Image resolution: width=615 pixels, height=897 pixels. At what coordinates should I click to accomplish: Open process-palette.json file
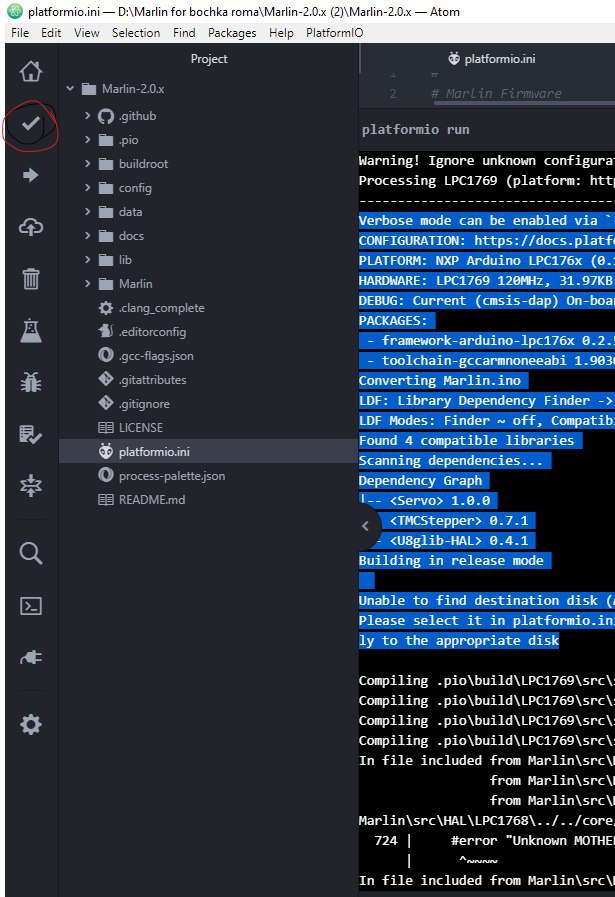172,476
